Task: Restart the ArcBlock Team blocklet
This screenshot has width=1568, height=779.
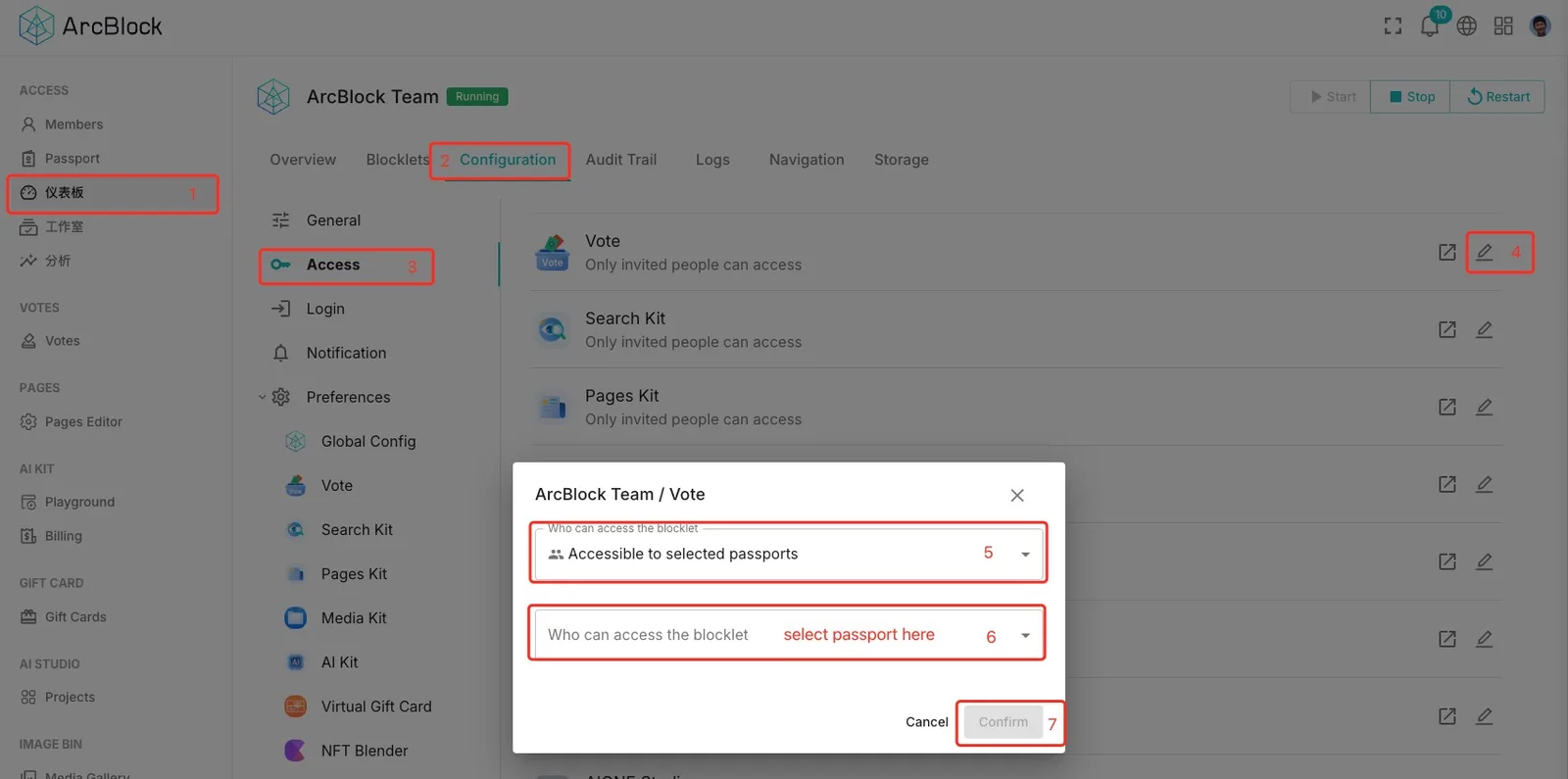Action: click(x=1497, y=97)
